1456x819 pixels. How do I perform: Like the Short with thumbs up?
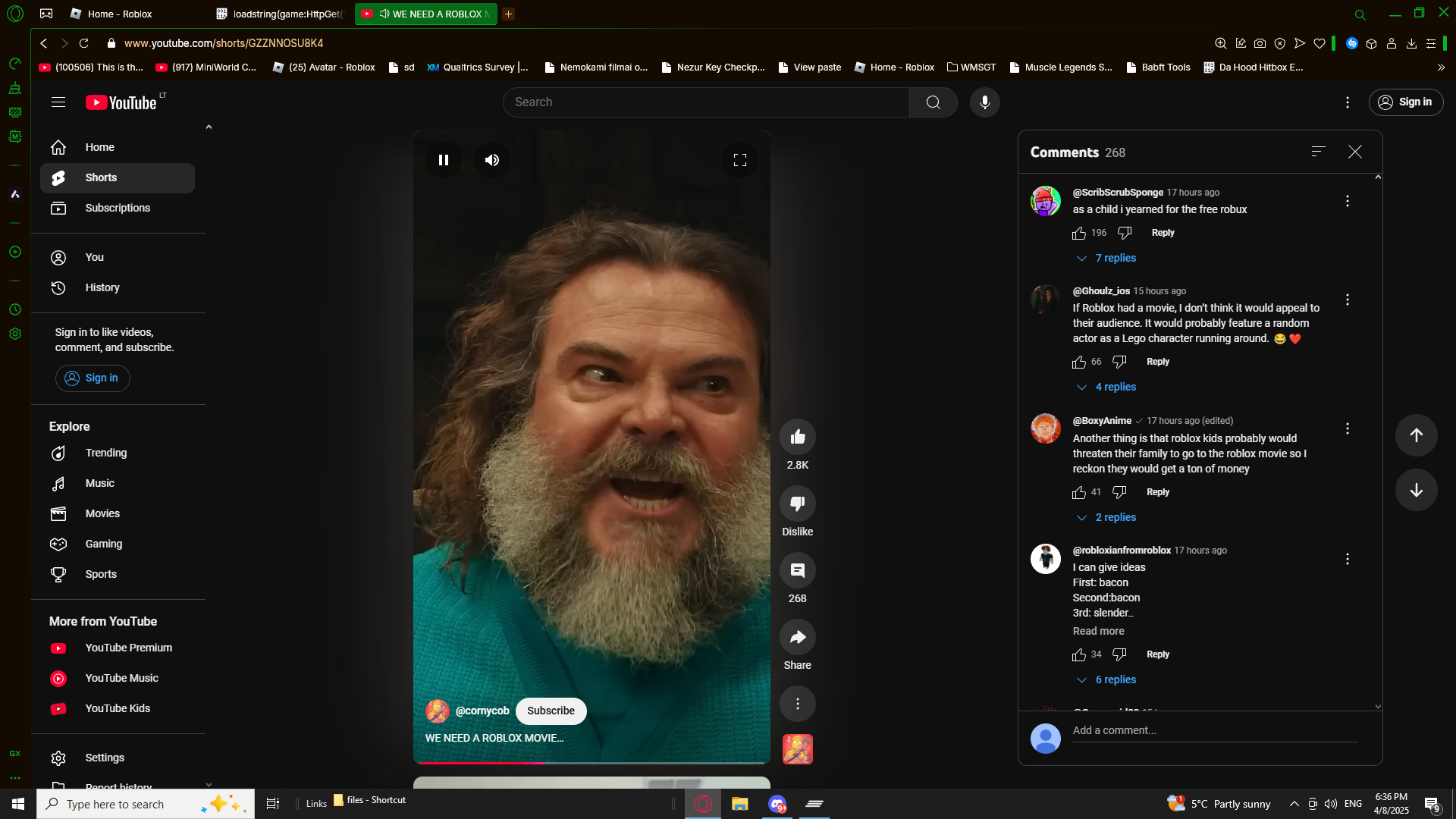coord(797,437)
